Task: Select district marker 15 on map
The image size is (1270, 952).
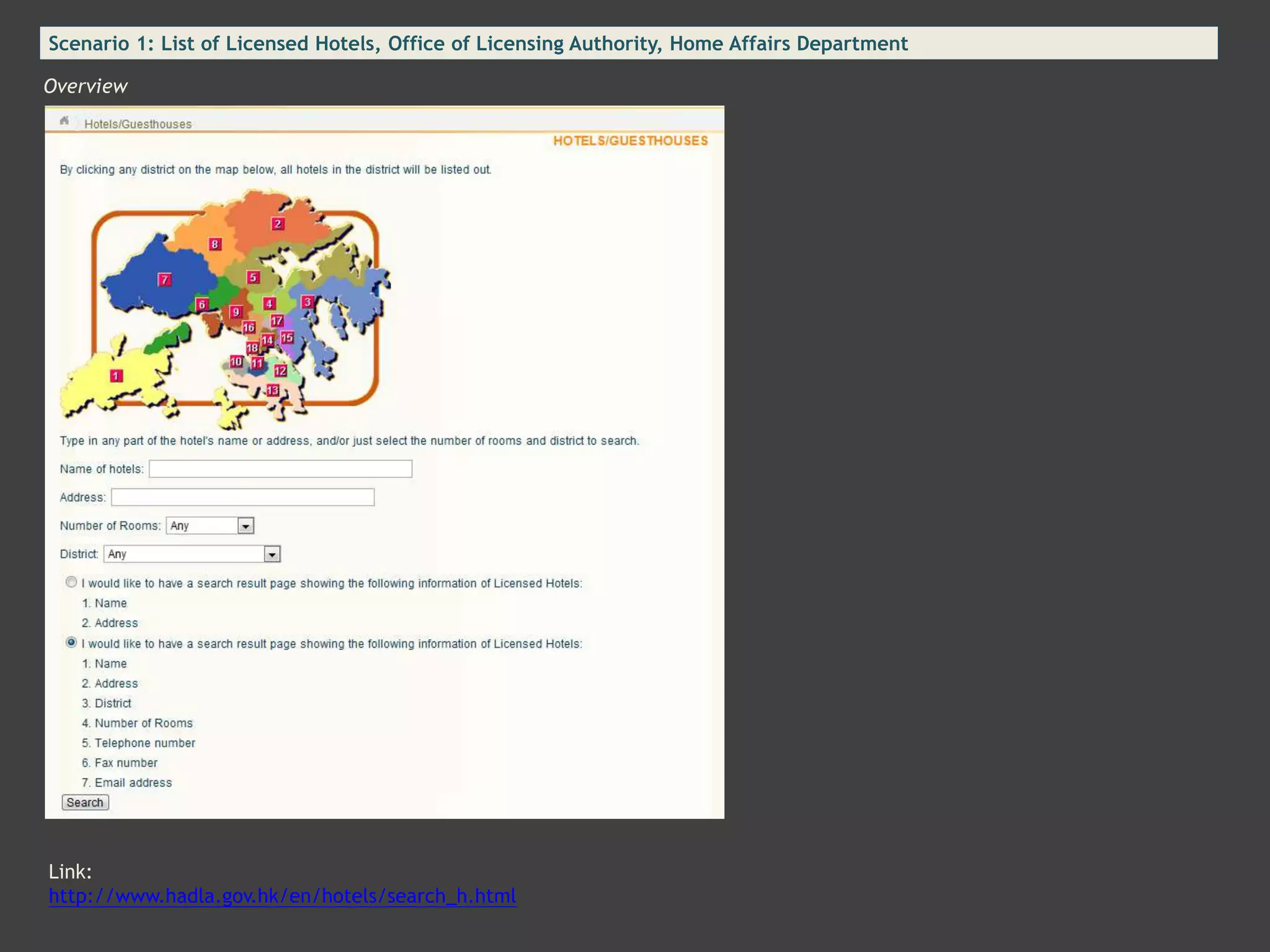Action: click(x=287, y=337)
